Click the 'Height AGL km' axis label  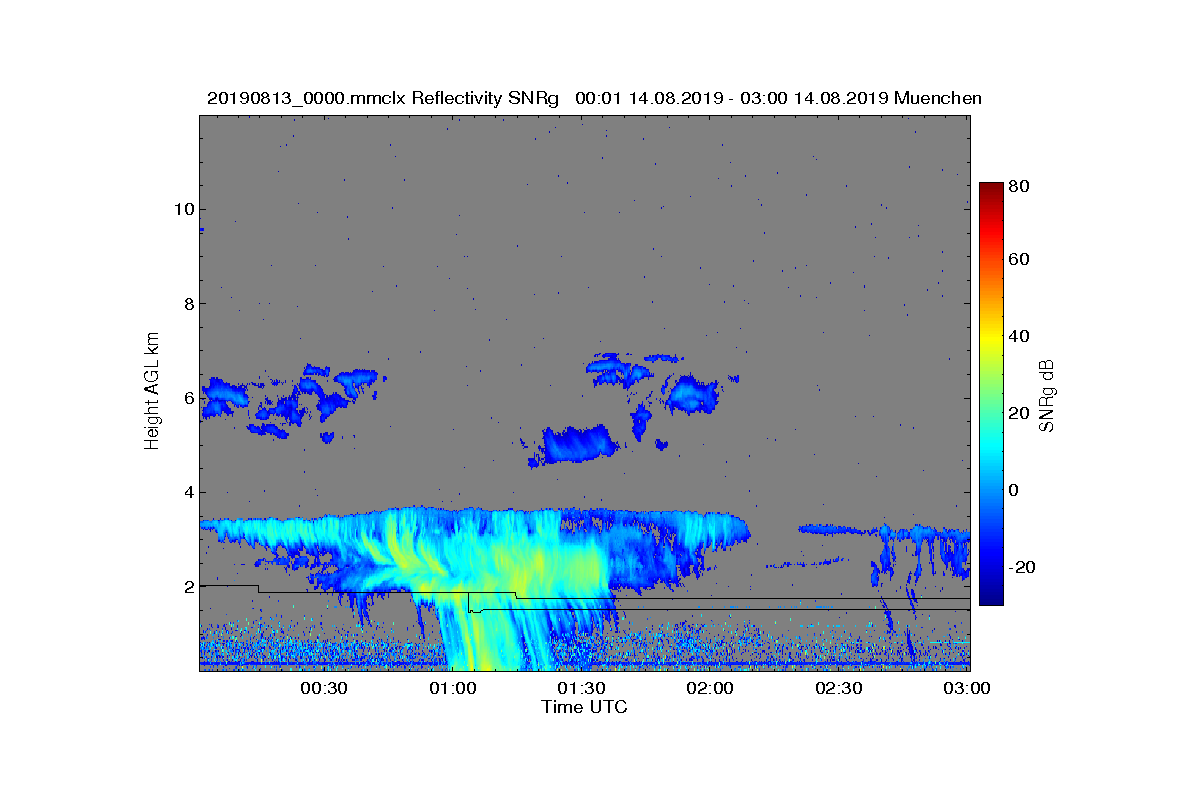[x=152, y=392]
